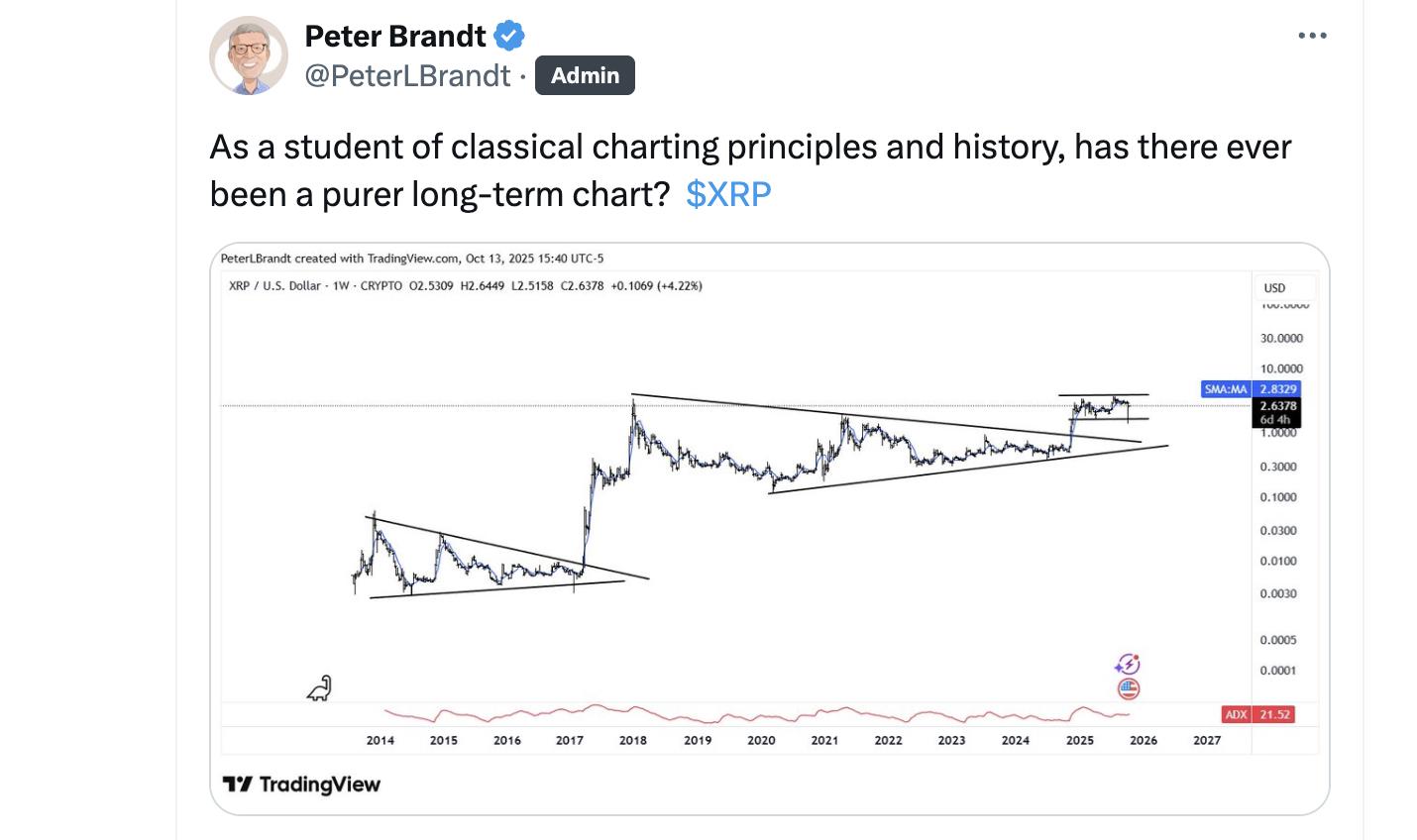
Task: Click the ADX value 21.52 label
Action: point(1275,714)
